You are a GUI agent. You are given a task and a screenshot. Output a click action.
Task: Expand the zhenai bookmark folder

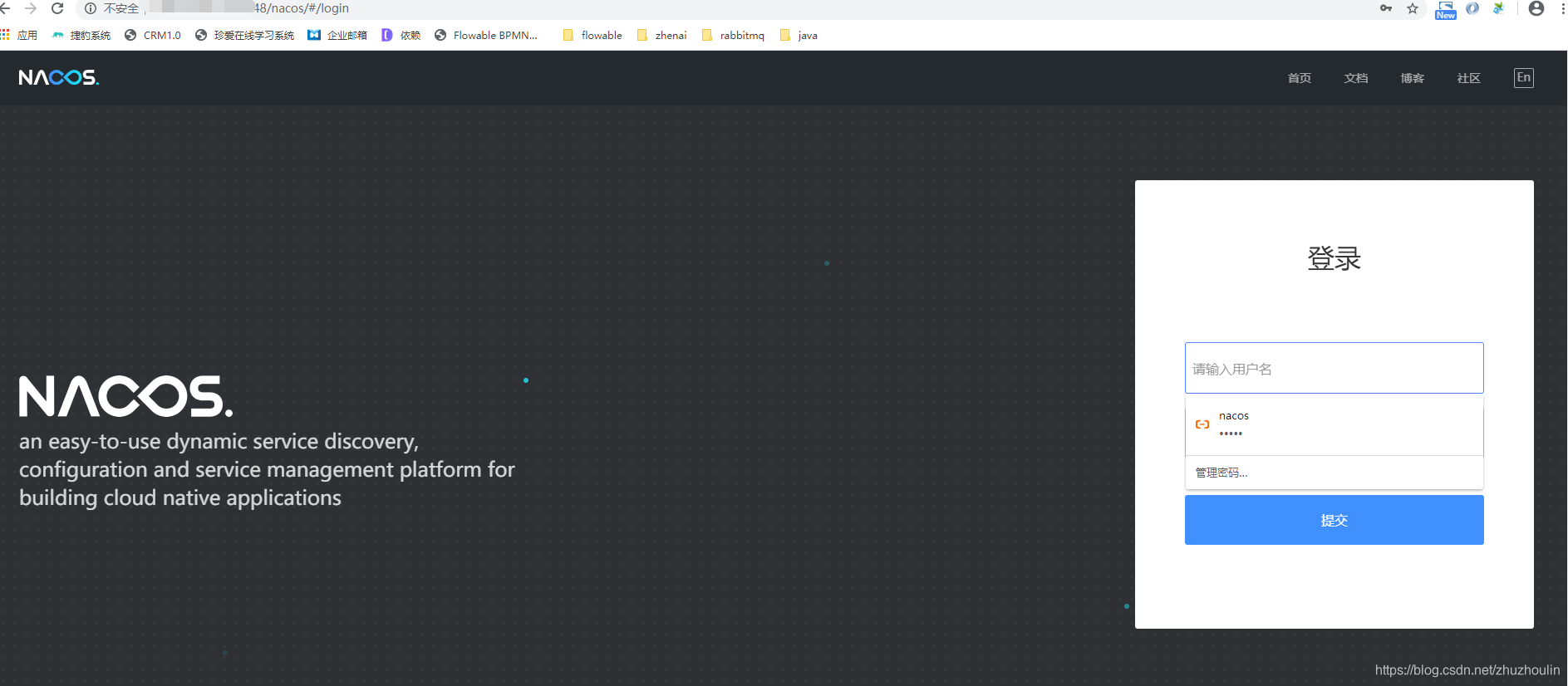pos(661,35)
